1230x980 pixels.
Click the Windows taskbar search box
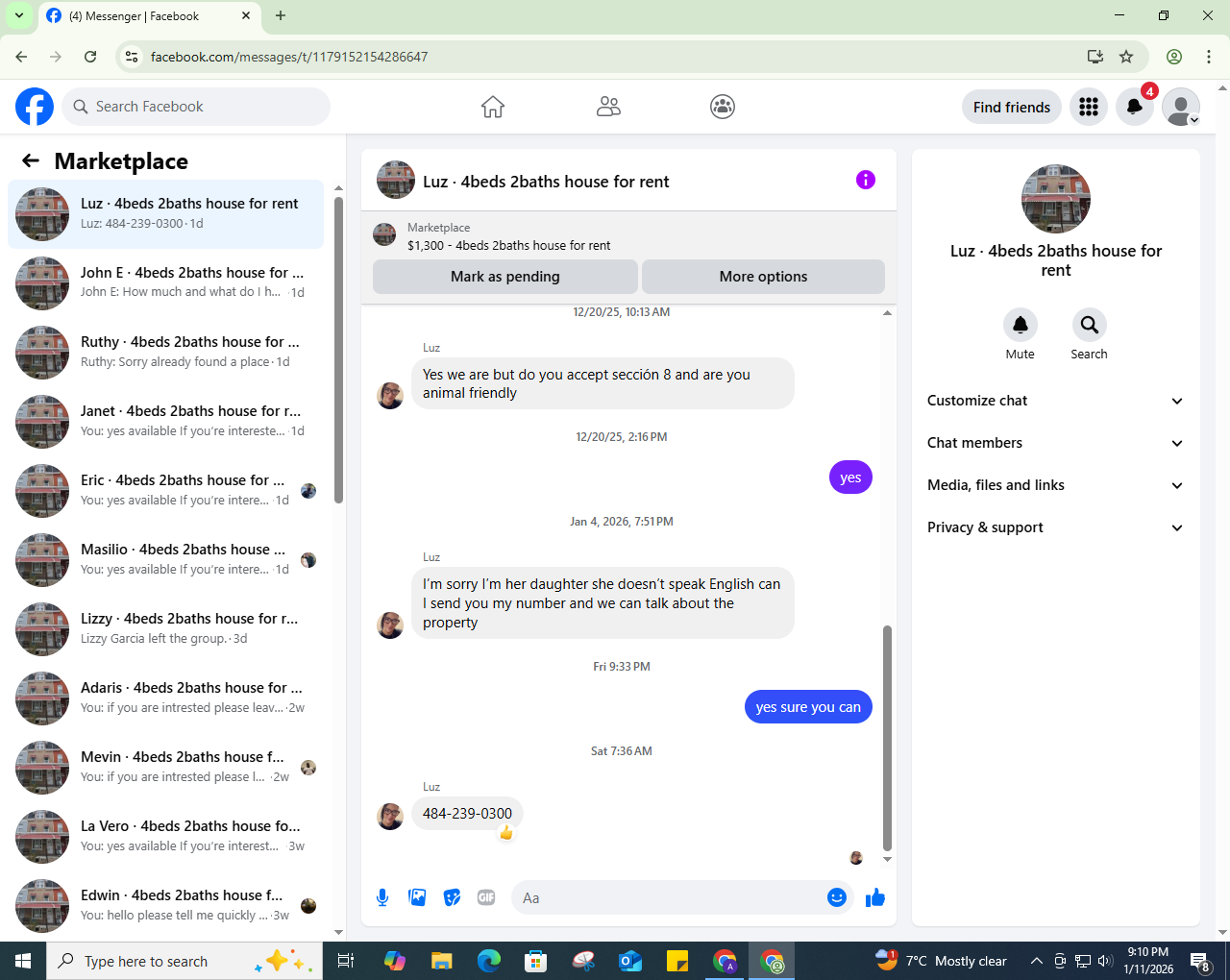[x=184, y=961]
